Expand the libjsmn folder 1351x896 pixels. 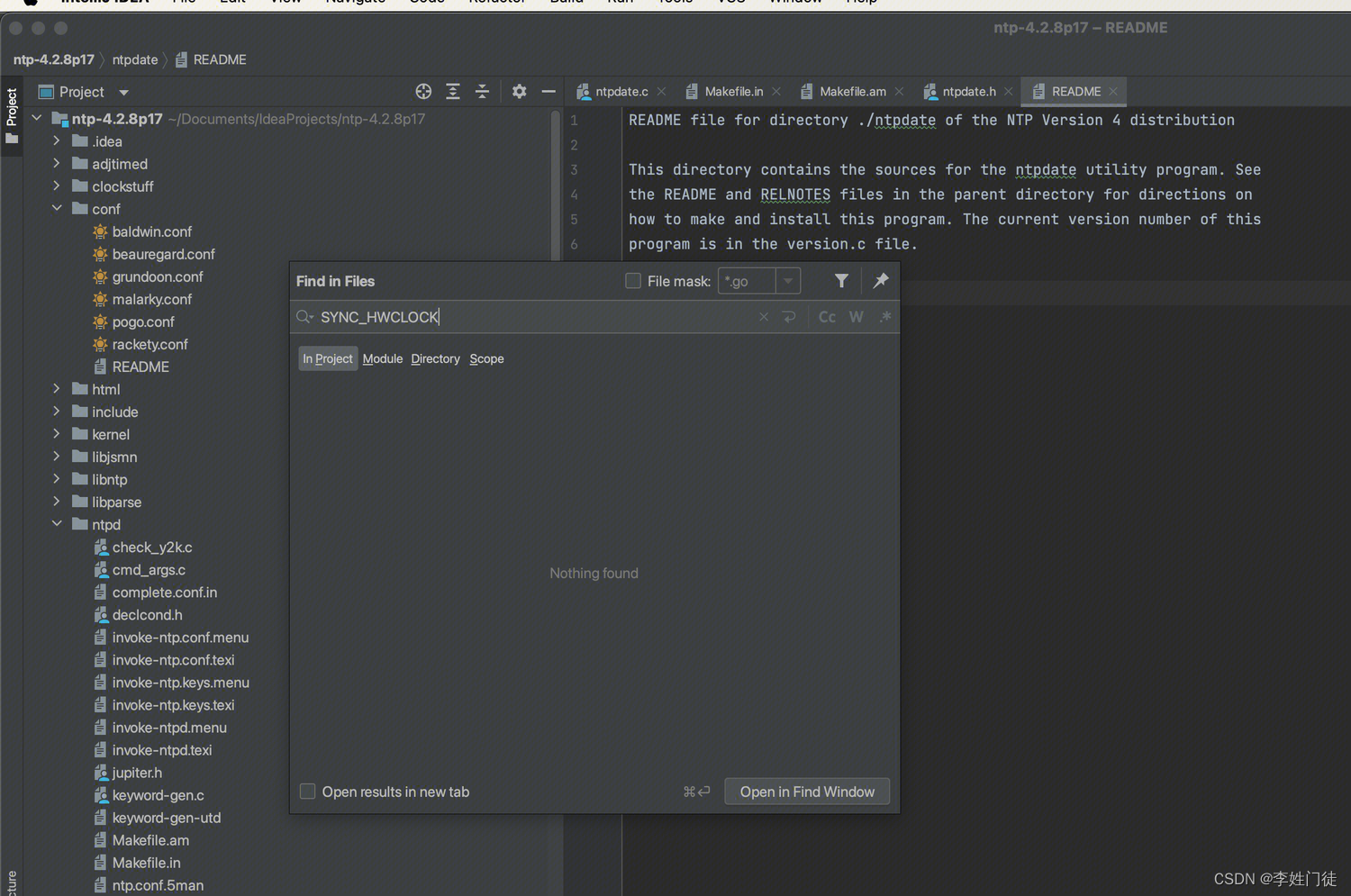pos(57,457)
